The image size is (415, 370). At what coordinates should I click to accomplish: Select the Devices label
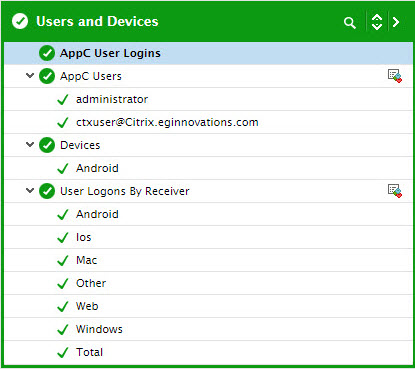pyautogui.click(x=80, y=145)
